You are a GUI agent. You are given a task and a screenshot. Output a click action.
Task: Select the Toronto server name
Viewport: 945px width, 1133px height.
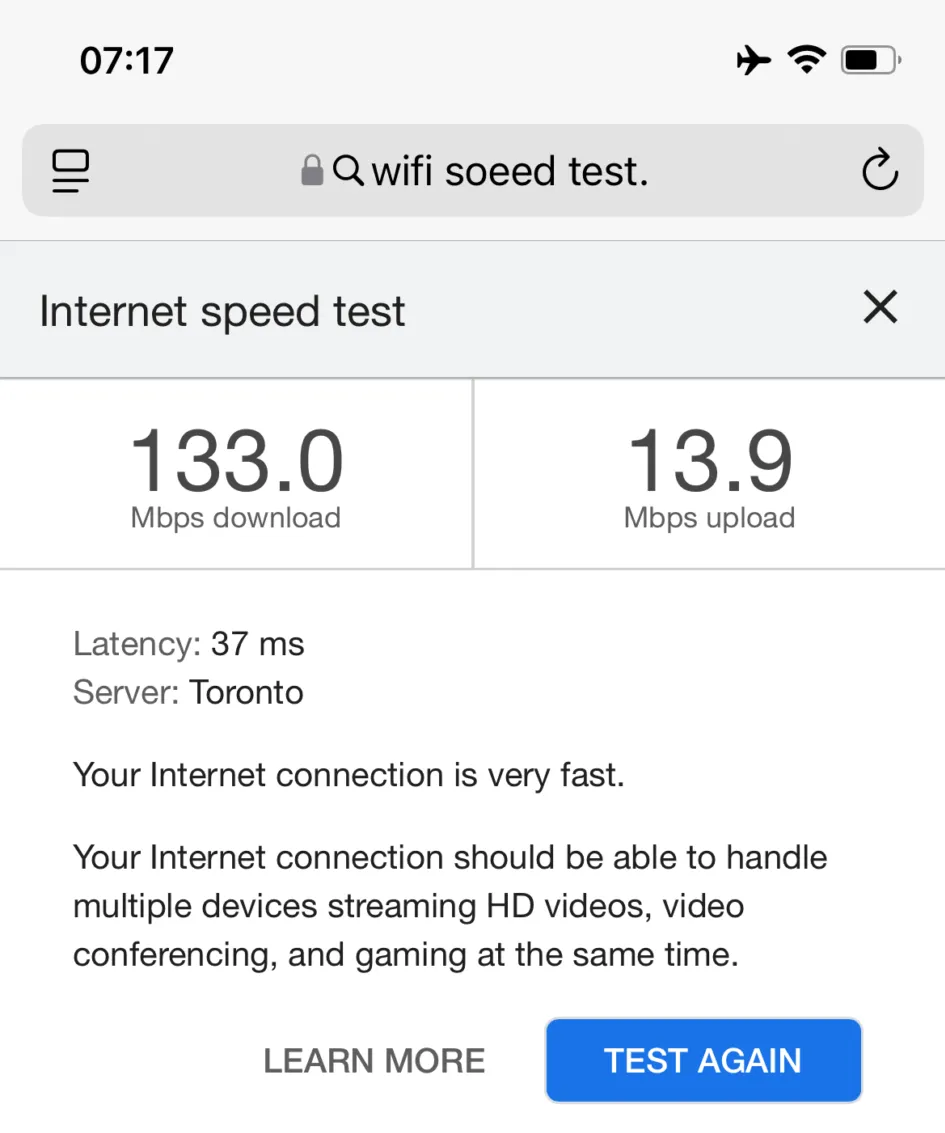point(246,692)
